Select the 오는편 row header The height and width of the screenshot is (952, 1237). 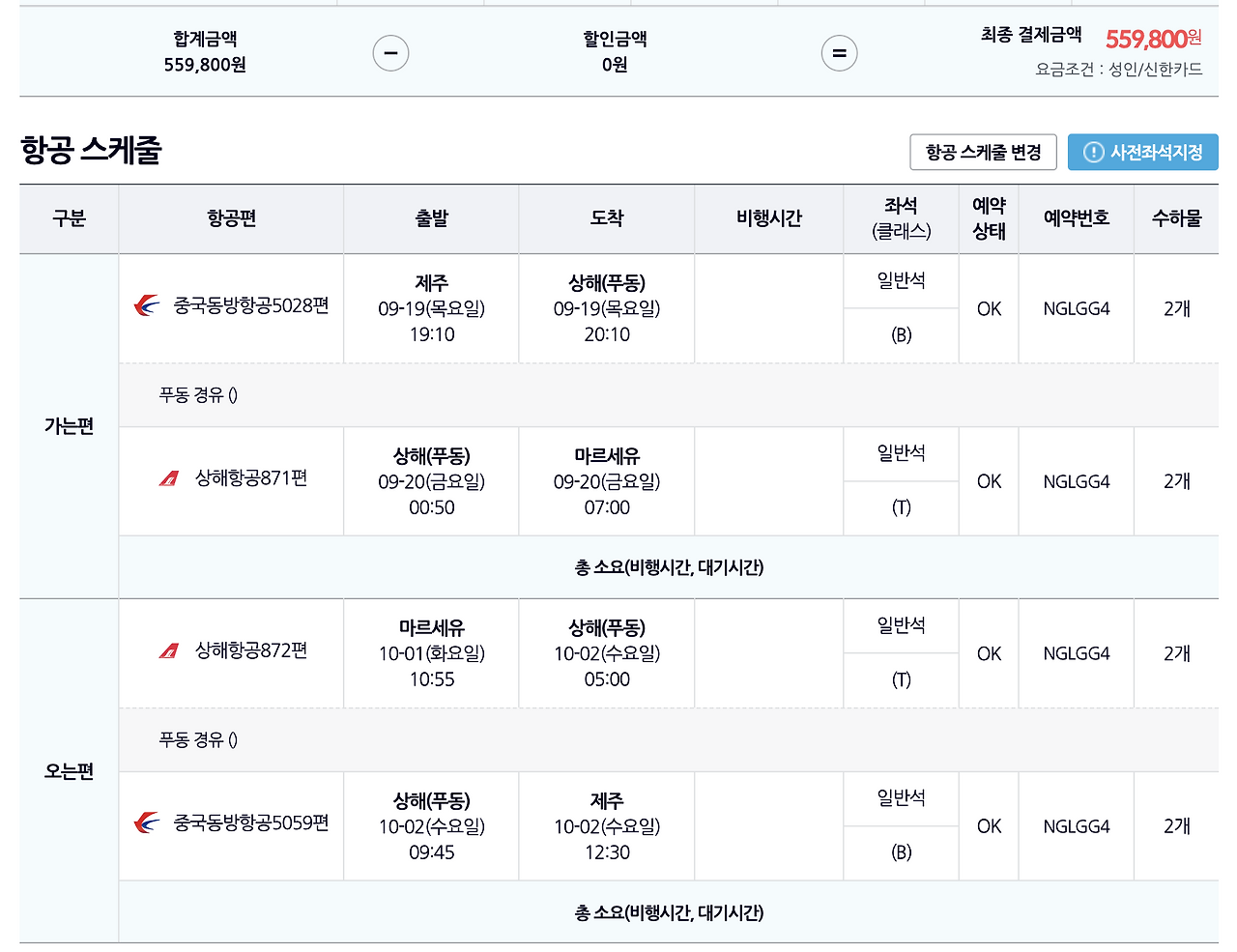(x=68, y=770)
